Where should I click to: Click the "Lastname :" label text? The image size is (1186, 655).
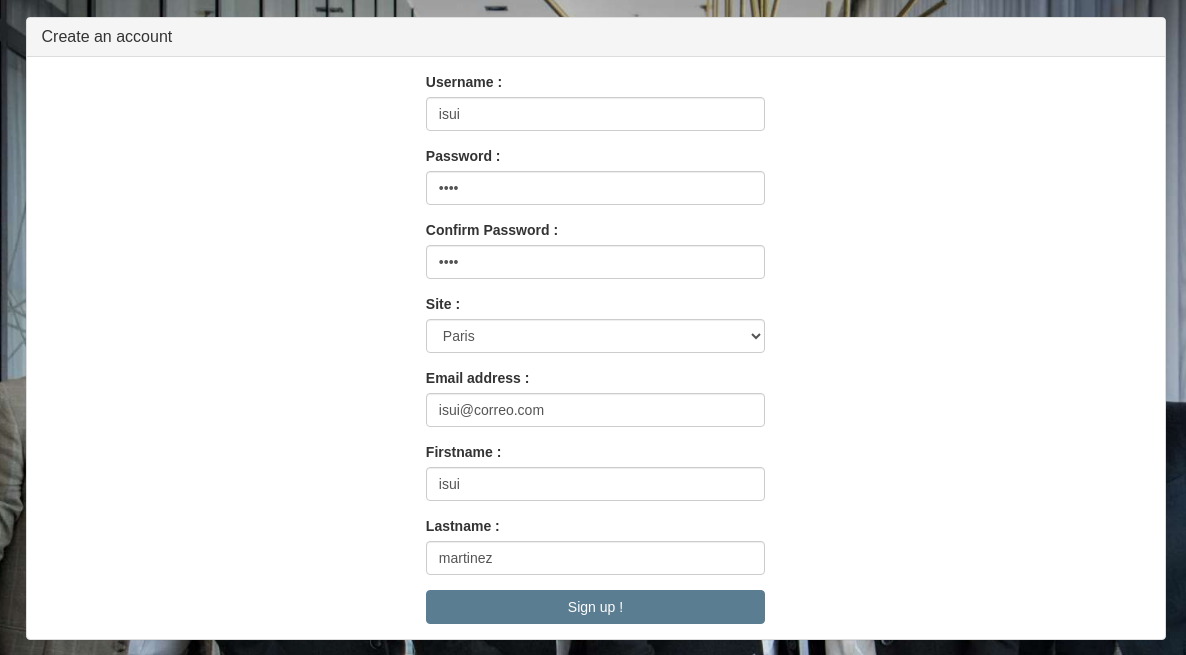click(x=462, y=526)
